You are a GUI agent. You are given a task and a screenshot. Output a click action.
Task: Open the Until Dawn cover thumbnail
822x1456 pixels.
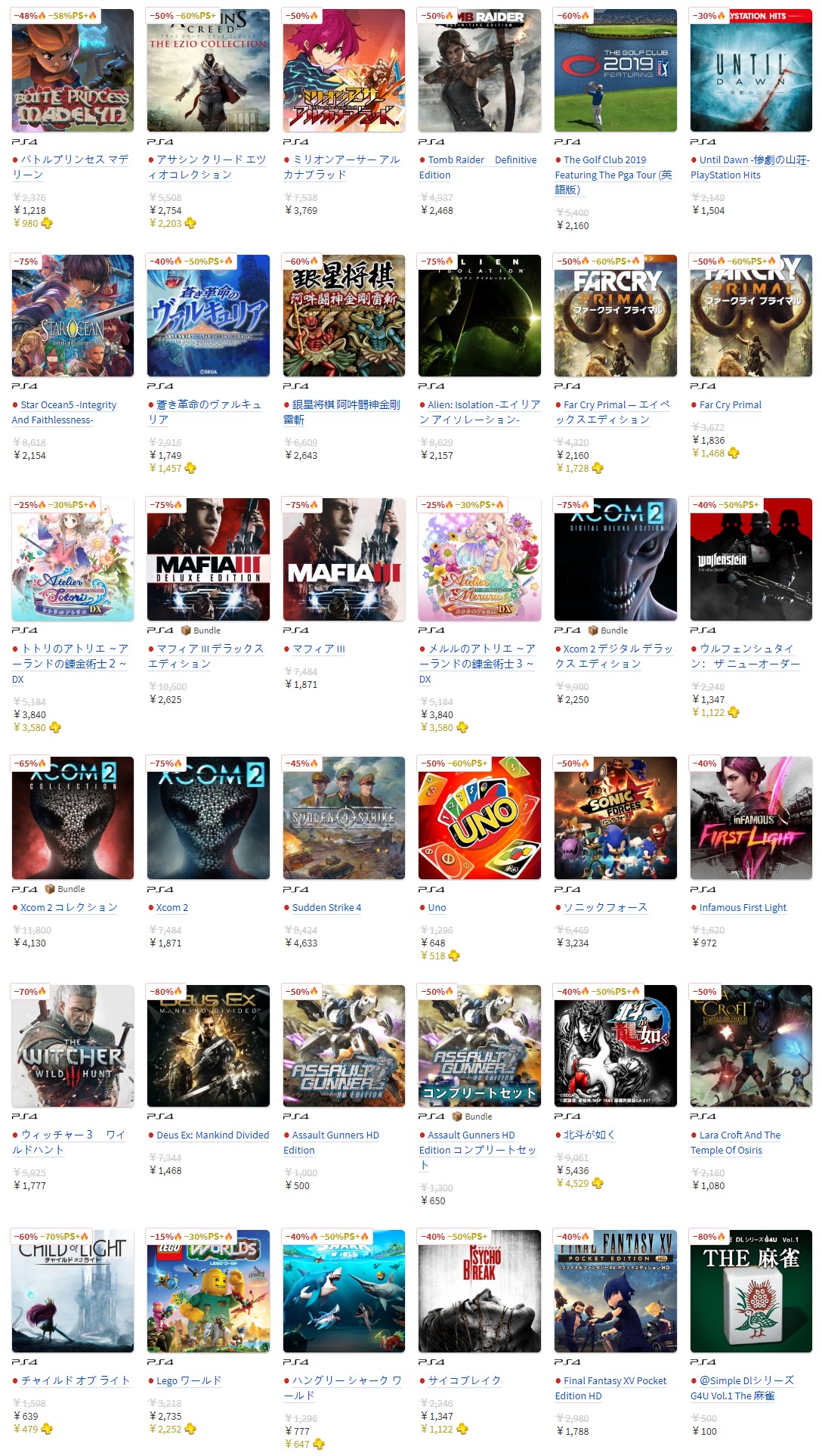pyautogui.click(x=751, y=70)
